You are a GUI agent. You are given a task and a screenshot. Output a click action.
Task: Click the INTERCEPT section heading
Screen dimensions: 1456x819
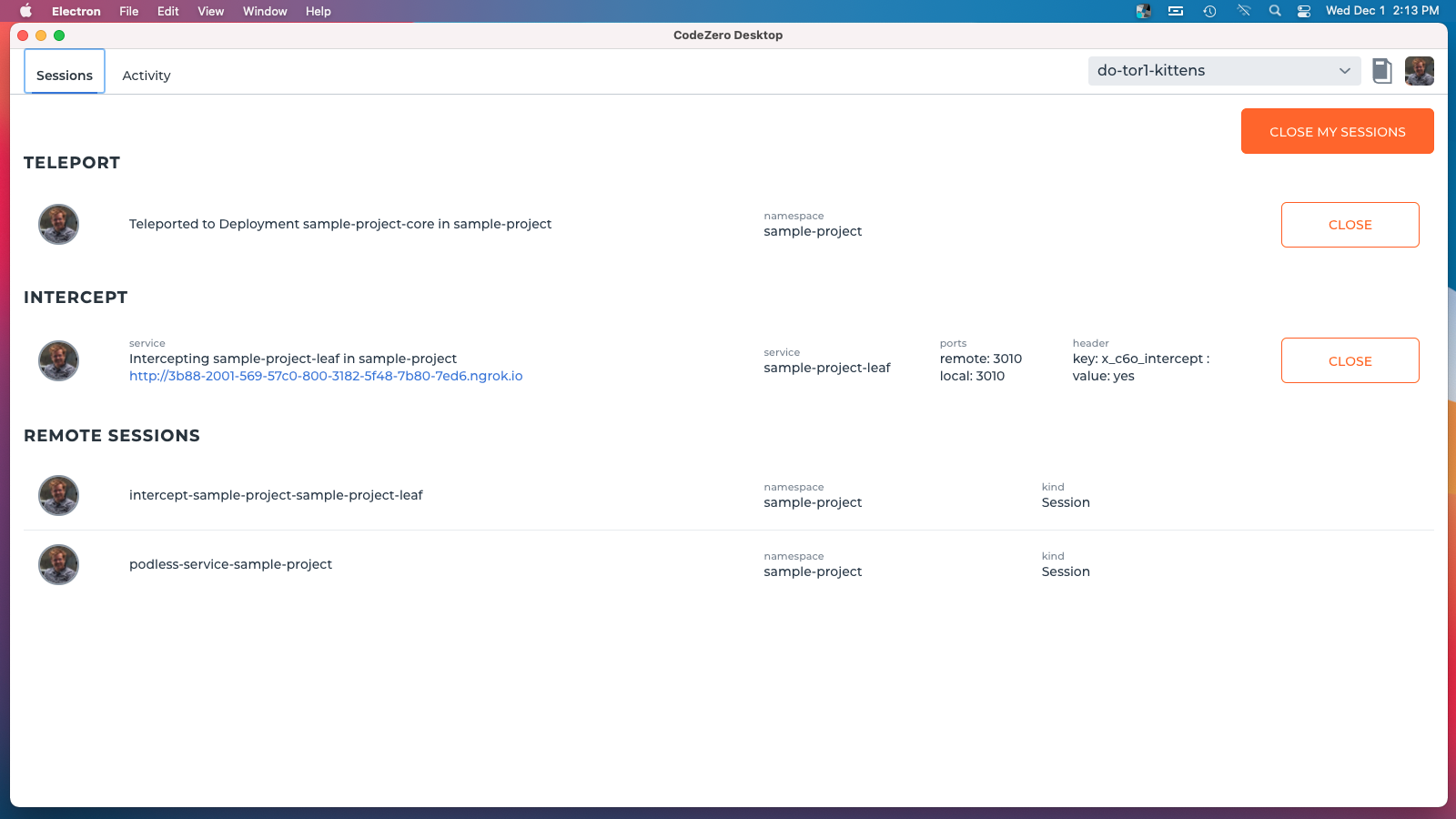click(76, 298)
